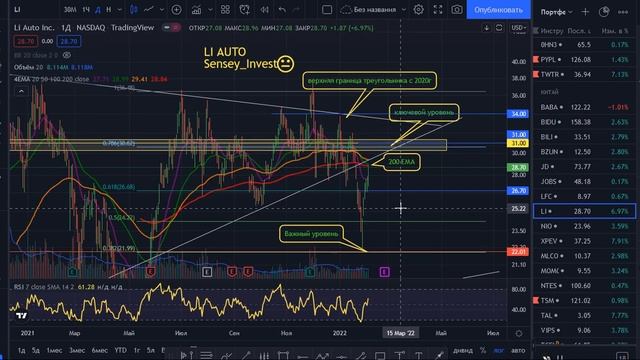Click the chart sync icon near USD

click(499, 28)
